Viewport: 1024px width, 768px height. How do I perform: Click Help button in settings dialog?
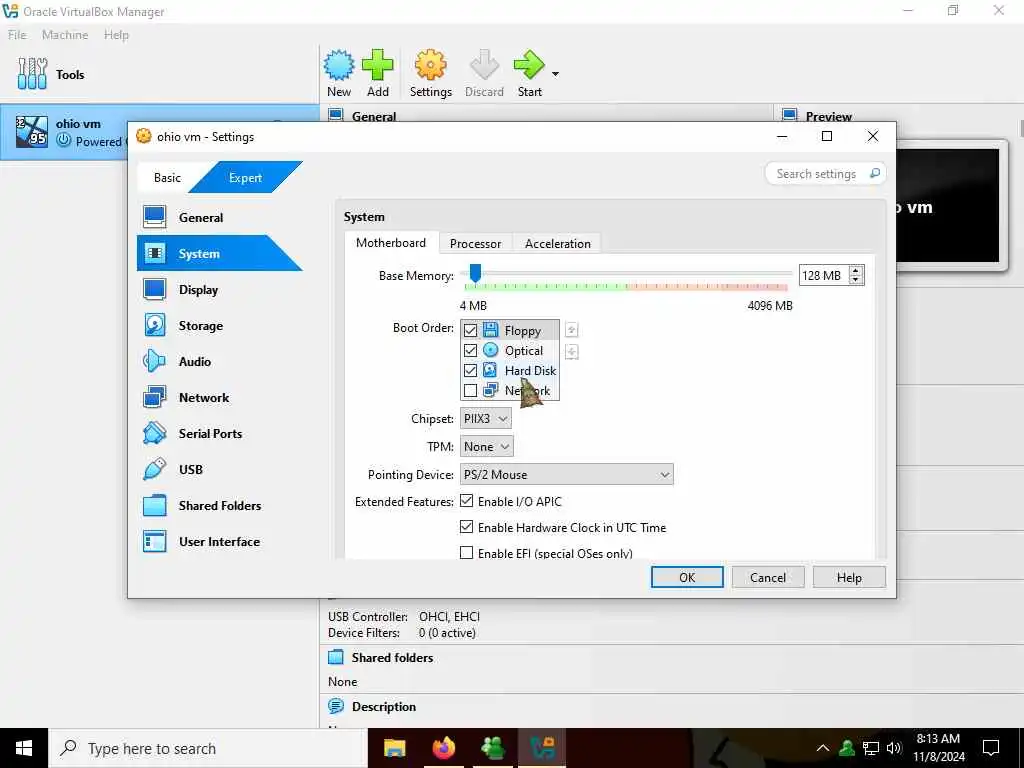[849, 577]
